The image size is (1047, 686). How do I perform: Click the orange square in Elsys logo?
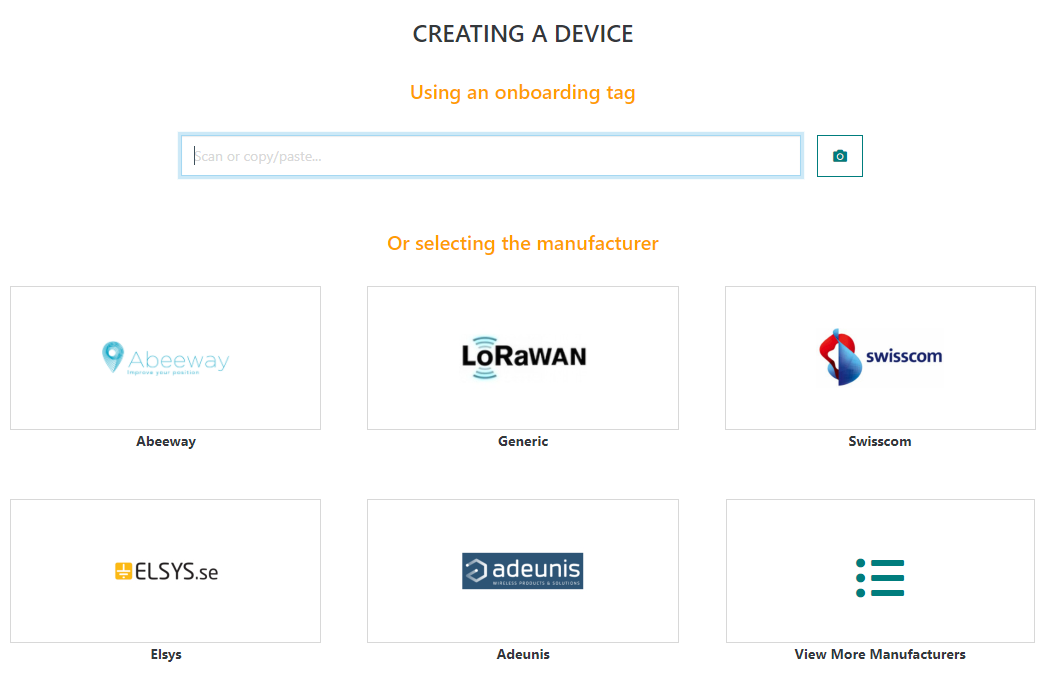click(x=124, y=572)
